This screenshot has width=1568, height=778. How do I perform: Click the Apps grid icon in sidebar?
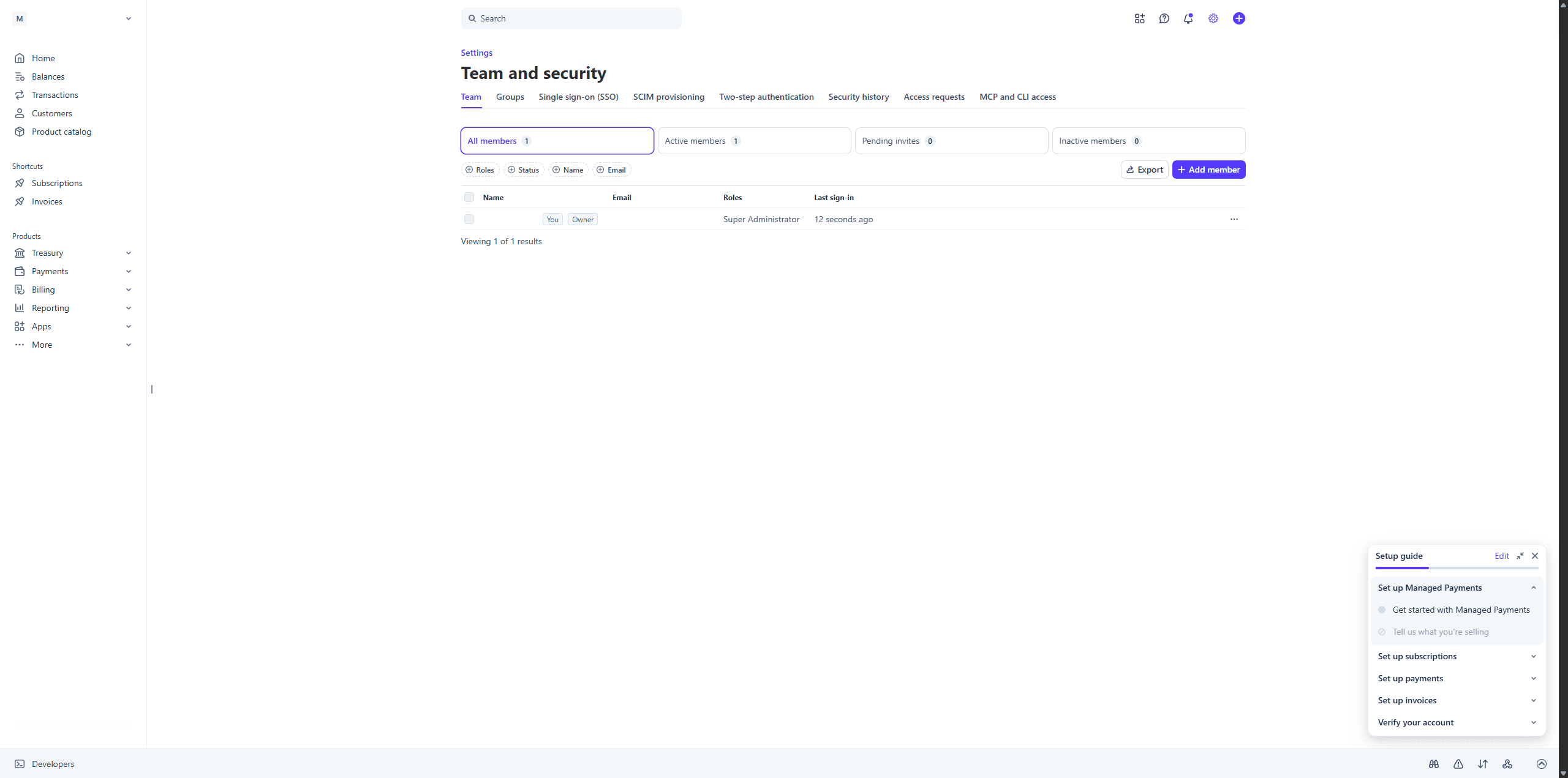(20, 326)
